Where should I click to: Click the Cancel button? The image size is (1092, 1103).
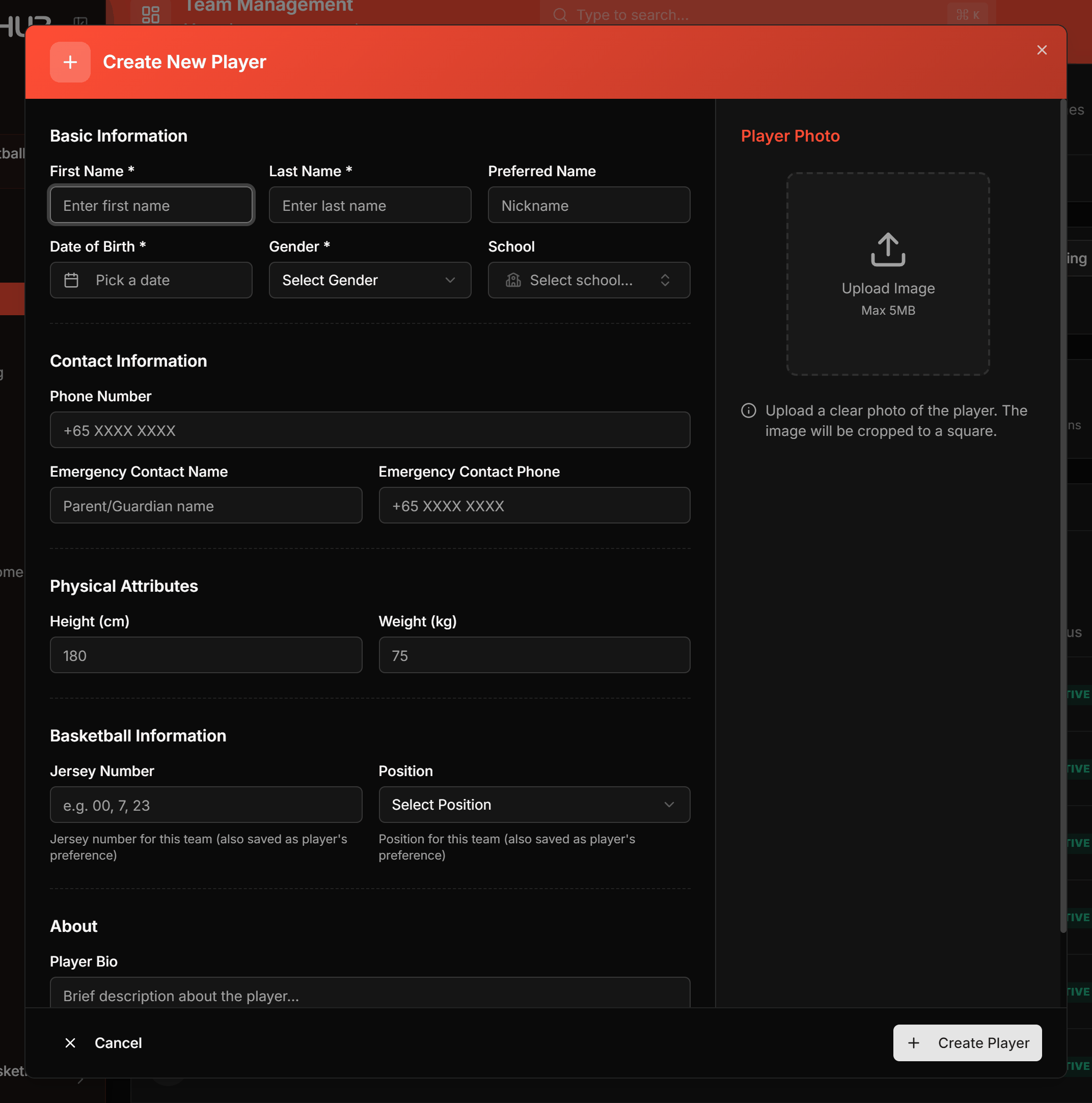[103, 1042]
